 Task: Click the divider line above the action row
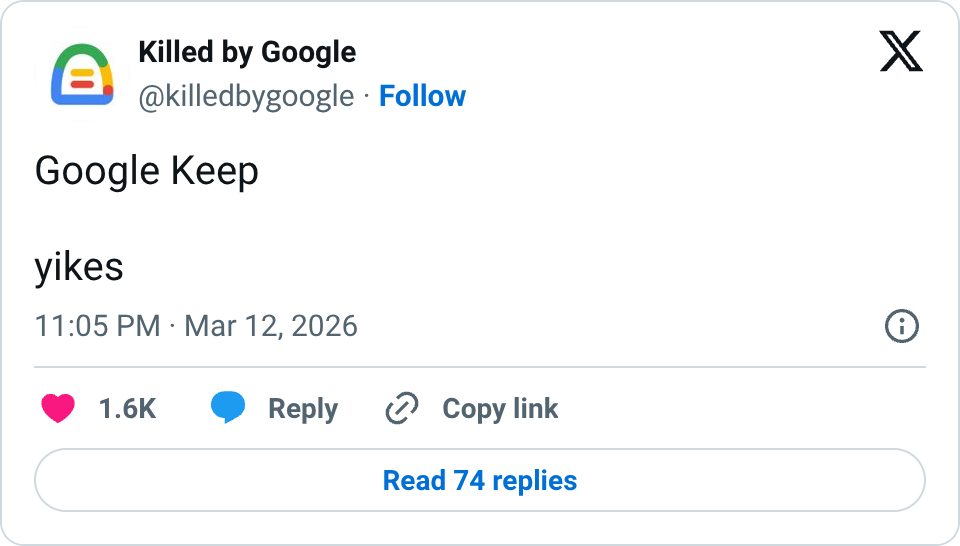click(x=480, y=367)
